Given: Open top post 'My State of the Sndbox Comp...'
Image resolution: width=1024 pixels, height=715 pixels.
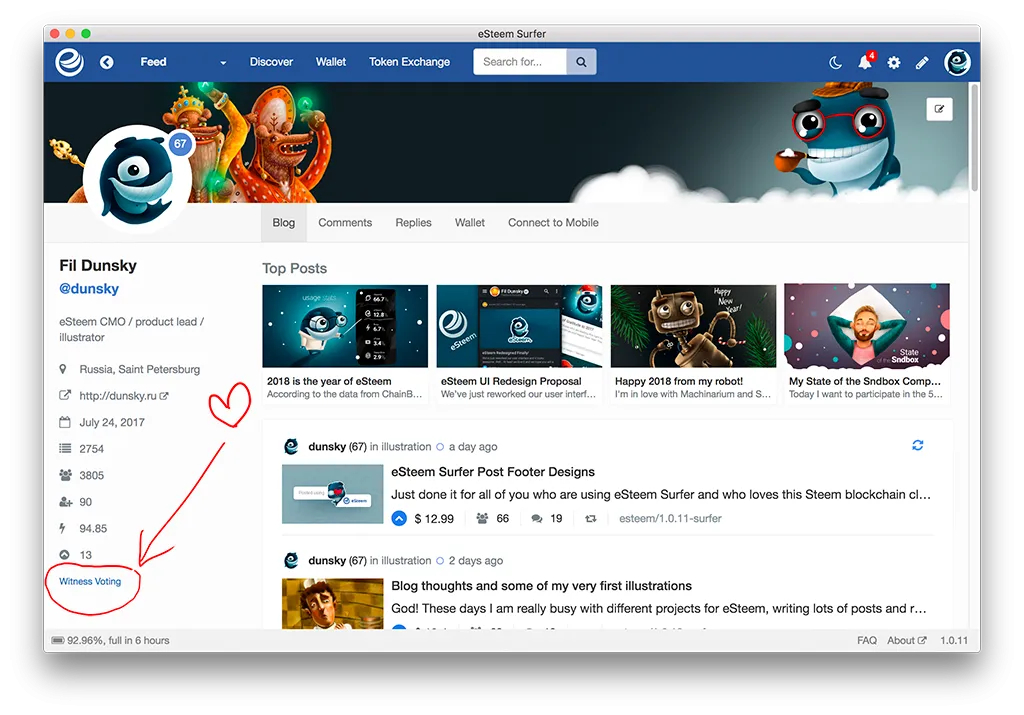Looking at the screenshot, I should click(867, 343).
